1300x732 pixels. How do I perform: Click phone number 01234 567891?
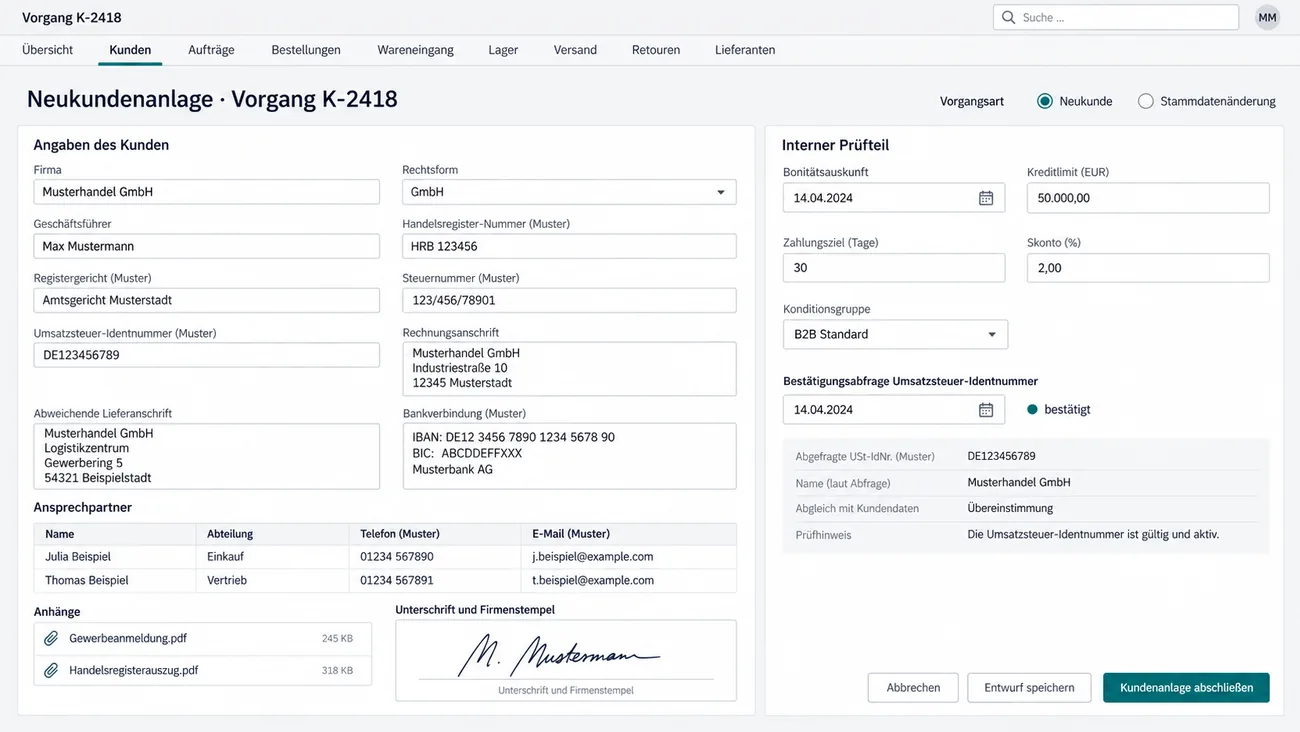point(397,580)
